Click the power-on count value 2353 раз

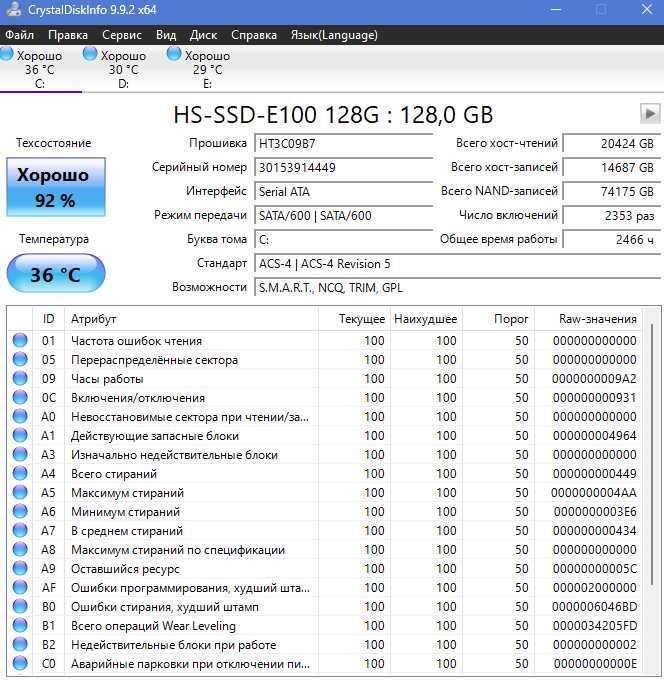[x=612, y=216]
